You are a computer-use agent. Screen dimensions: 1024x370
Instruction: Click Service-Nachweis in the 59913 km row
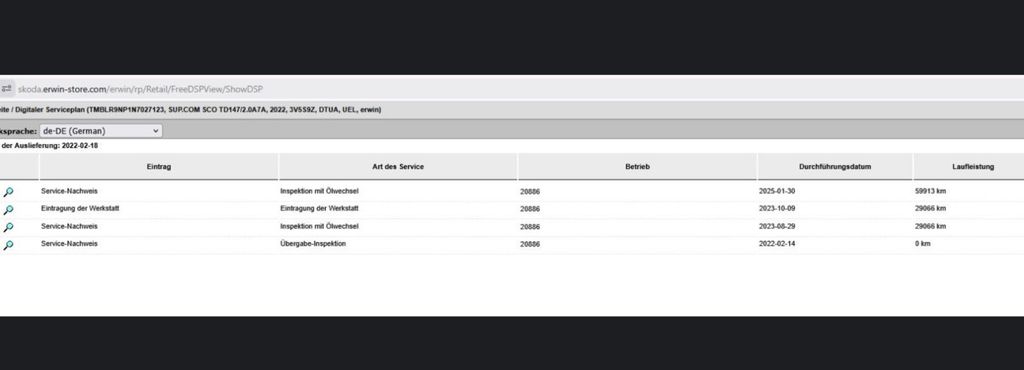tap(69, 191)
